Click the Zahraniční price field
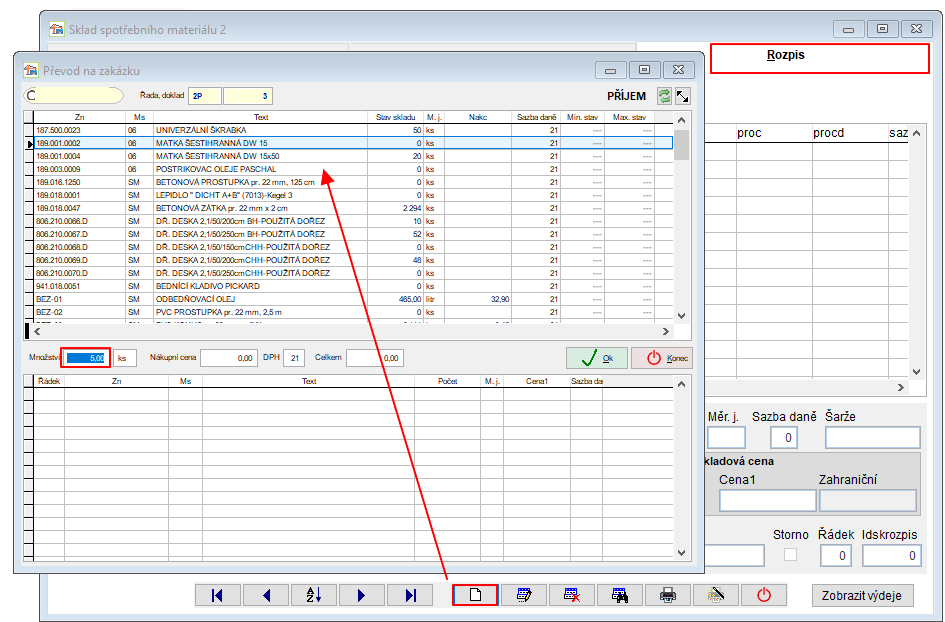 868,501
